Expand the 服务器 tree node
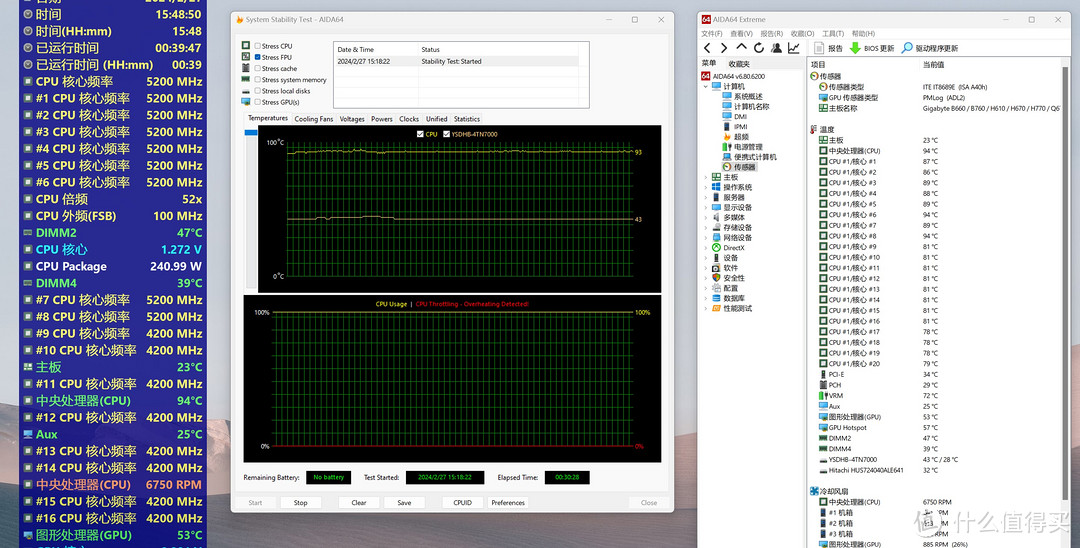The image size is (1080, 548). 706,197
